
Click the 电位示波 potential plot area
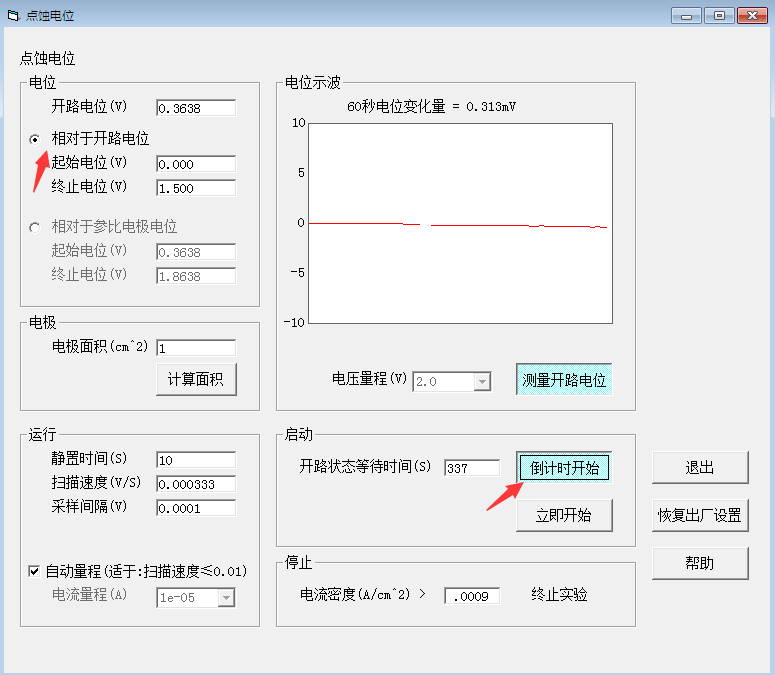(x=459, y=223)
